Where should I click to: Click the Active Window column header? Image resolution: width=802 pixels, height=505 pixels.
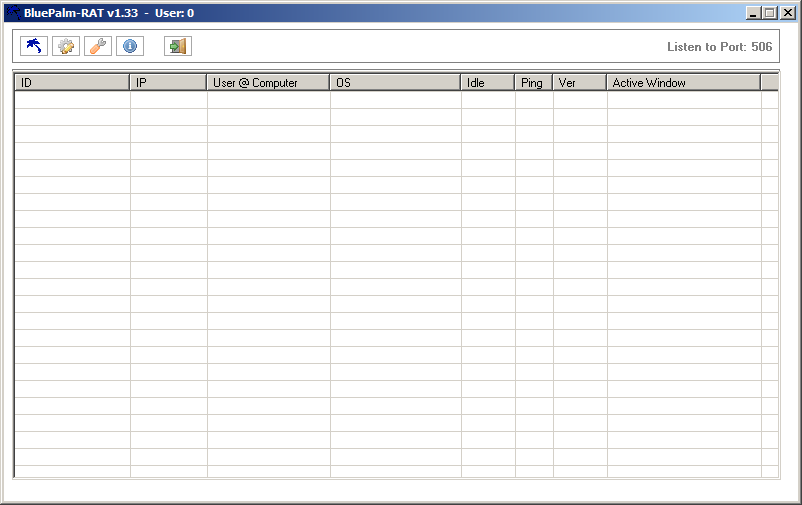(683, 83)
